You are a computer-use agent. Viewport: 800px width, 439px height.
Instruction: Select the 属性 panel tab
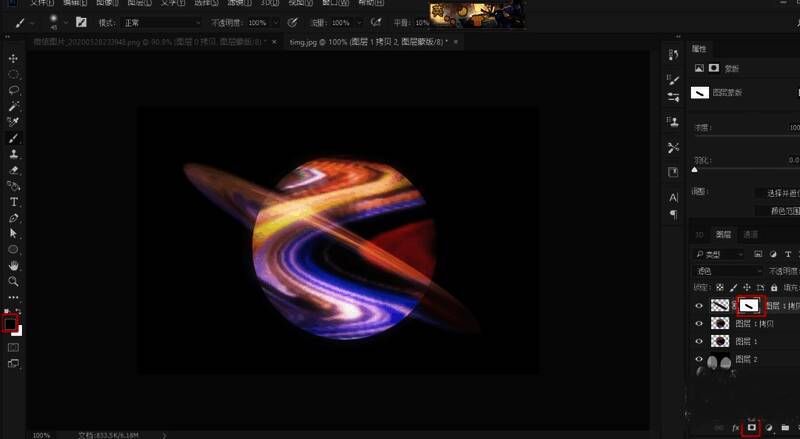(x=699, y=49)
